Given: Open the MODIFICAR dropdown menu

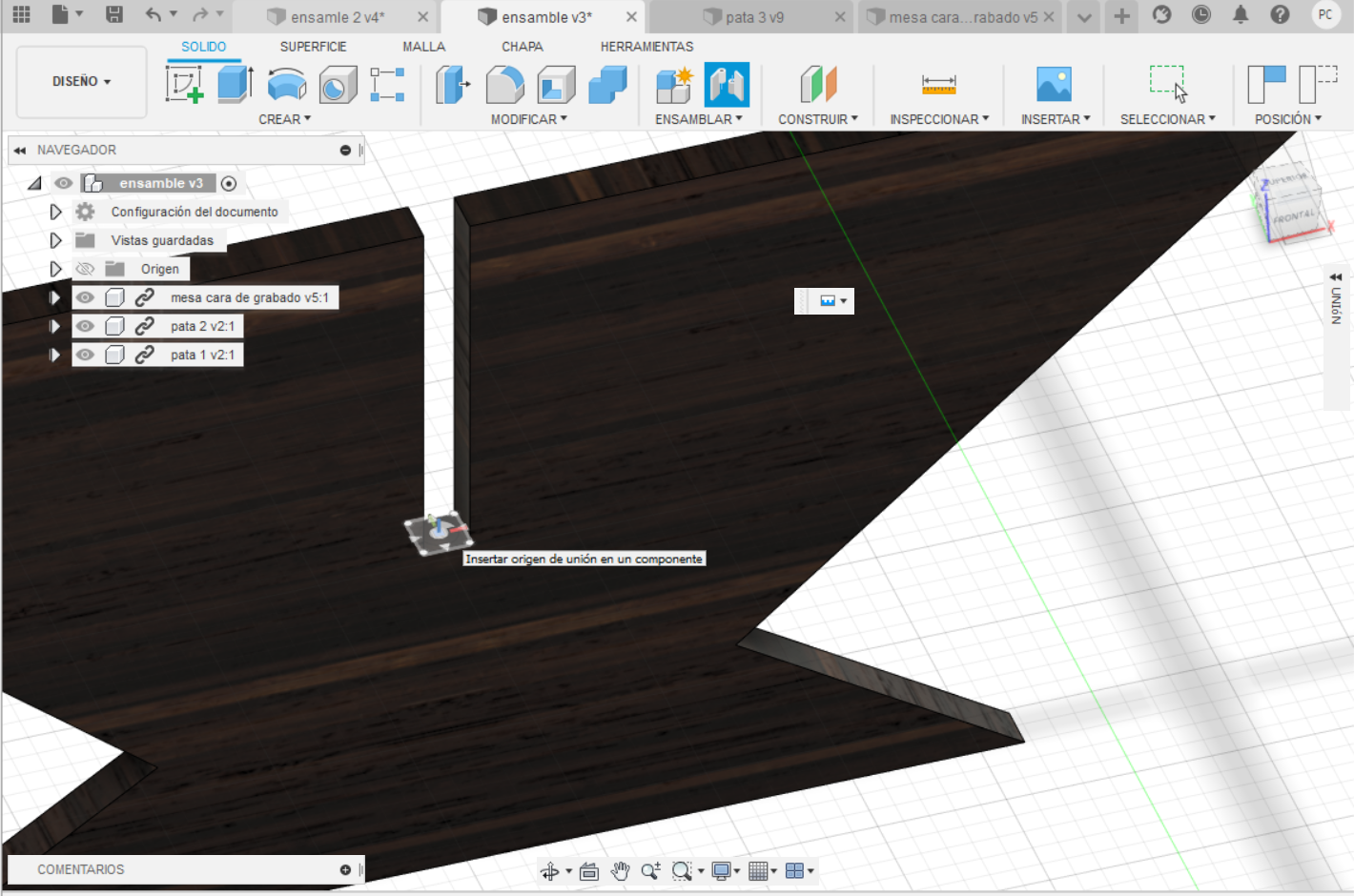Looking at the screenshot, I should 529,119.
